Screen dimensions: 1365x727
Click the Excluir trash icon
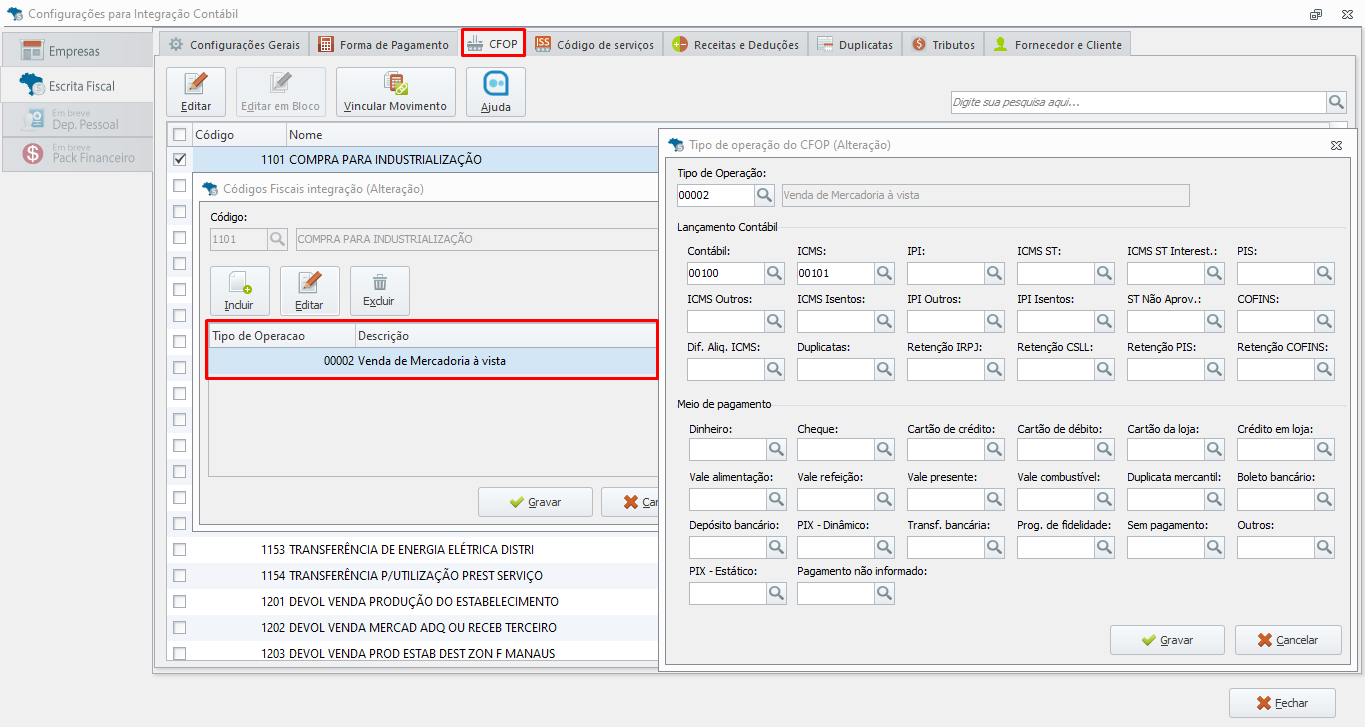click(380, 283)
